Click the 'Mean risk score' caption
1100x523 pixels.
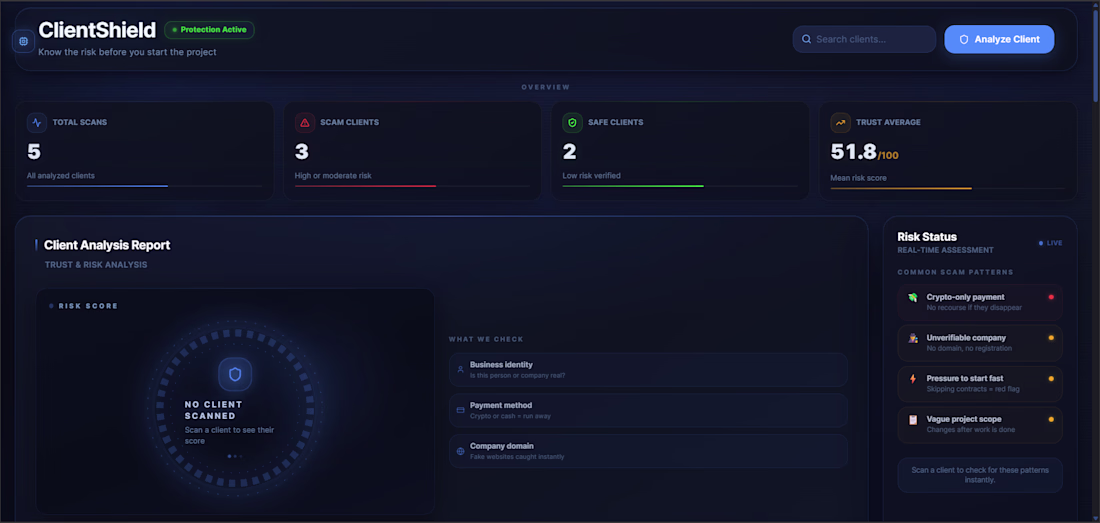(x=858, y=178)
